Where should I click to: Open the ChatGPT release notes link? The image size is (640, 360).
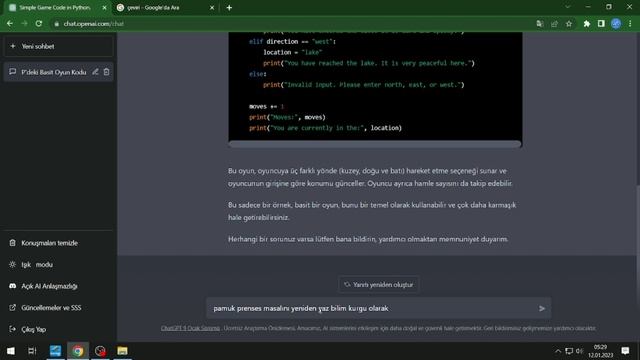(190, 328)
